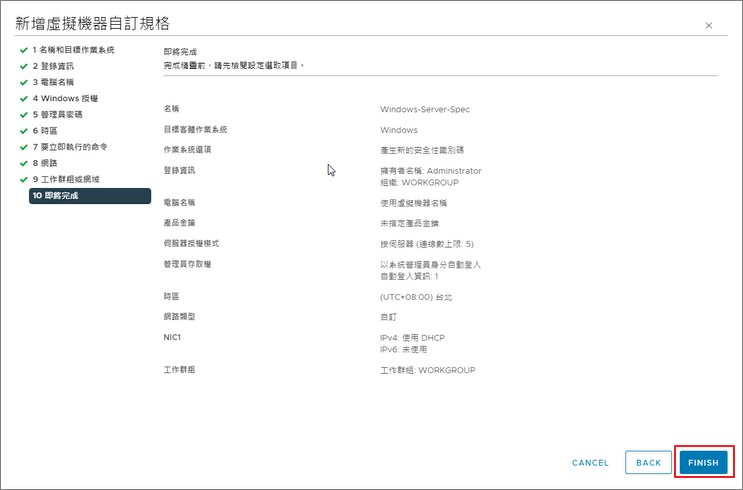Open step 8 網路

[45, 163]
